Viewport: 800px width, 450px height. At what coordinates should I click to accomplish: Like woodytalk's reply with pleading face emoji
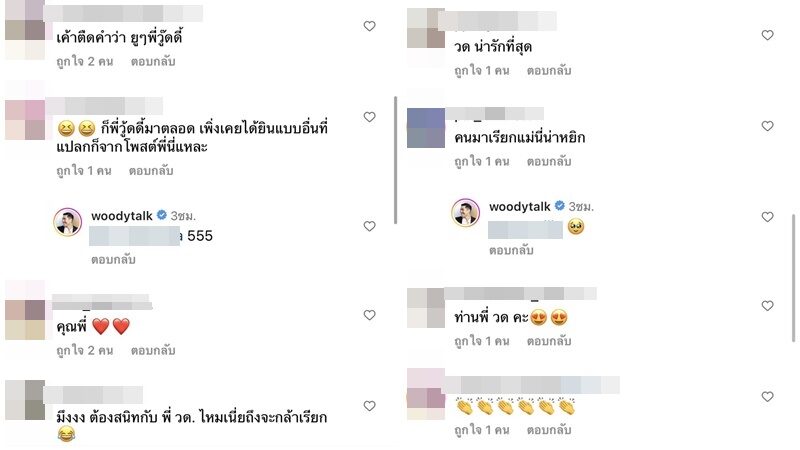pos(767,217)
